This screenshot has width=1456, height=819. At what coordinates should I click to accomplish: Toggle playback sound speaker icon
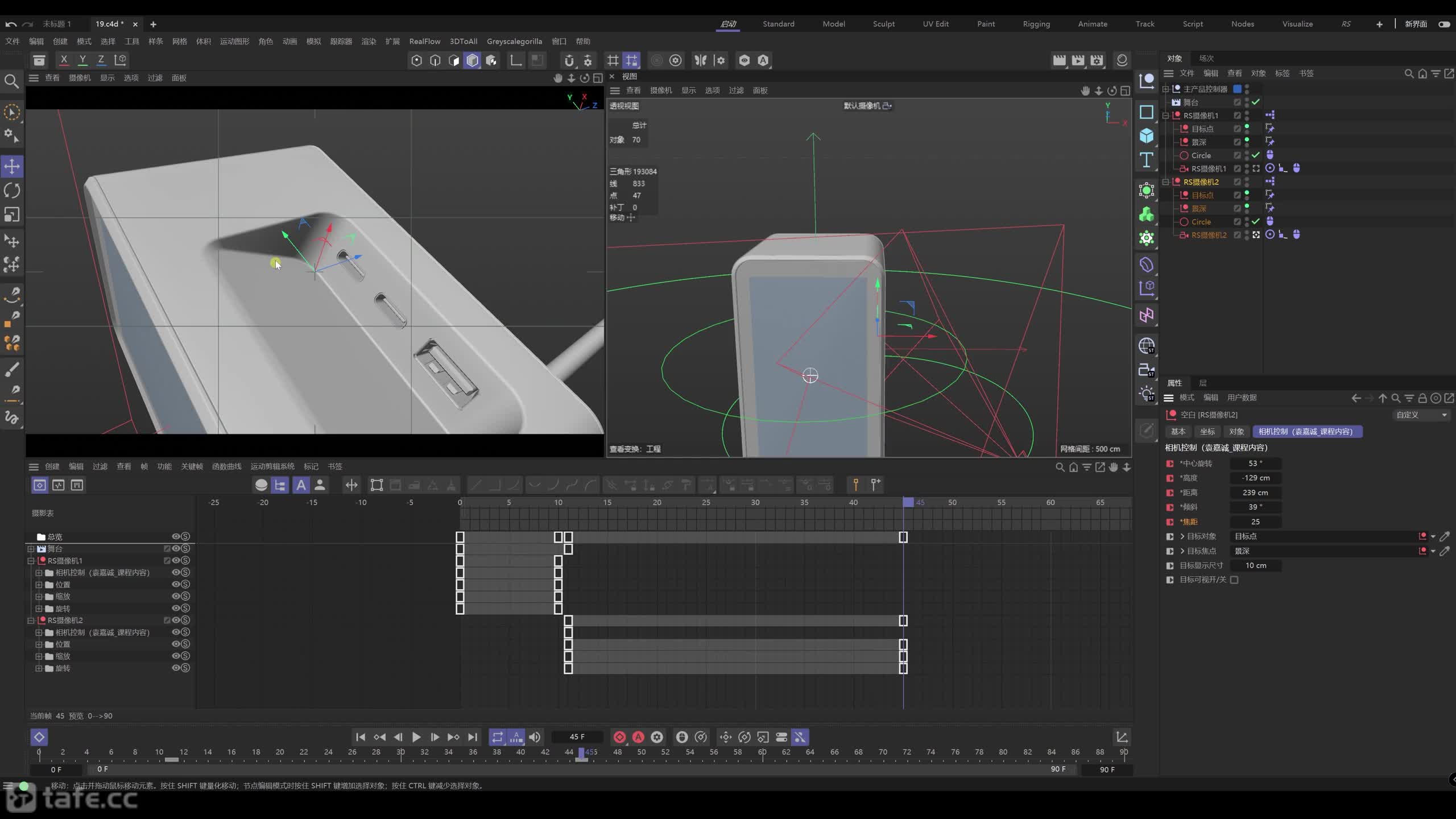tap(535, 737)
